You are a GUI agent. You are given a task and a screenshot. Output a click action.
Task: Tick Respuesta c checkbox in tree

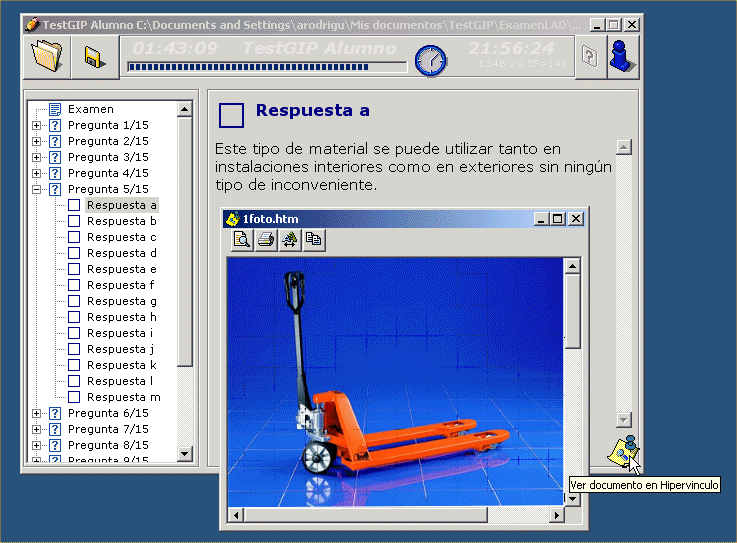pos(74,237)
